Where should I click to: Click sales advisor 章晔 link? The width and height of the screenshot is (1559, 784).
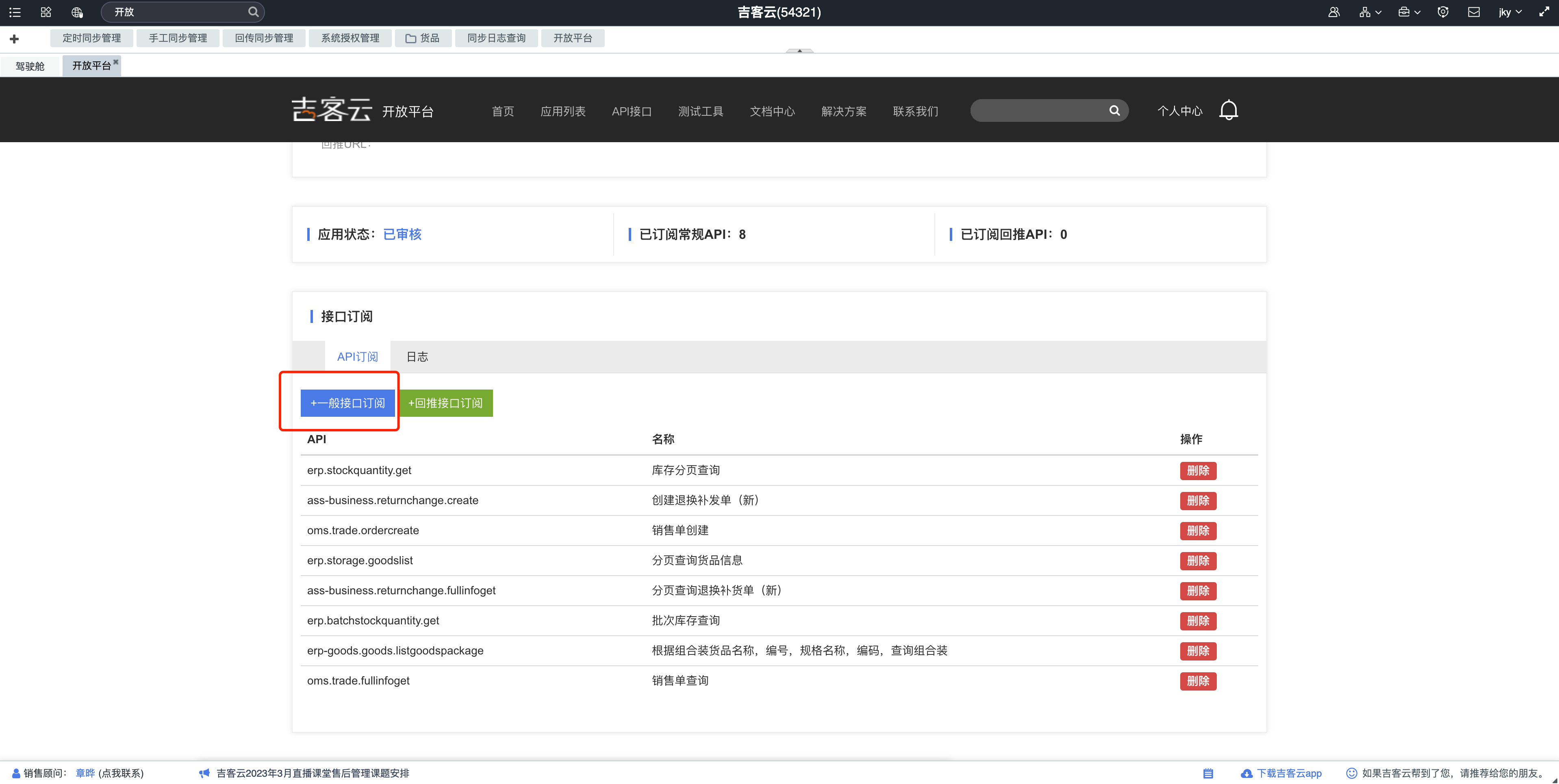pos(85,773)
